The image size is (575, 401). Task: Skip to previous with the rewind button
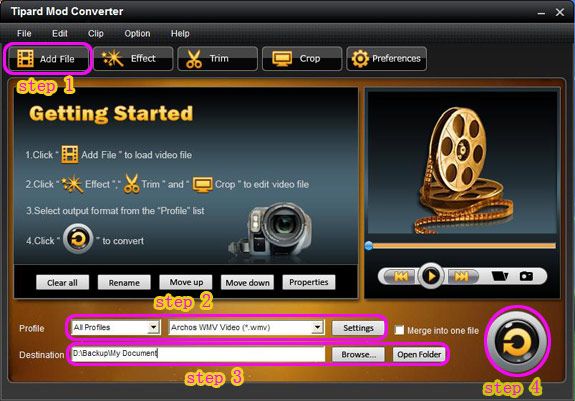400,276
